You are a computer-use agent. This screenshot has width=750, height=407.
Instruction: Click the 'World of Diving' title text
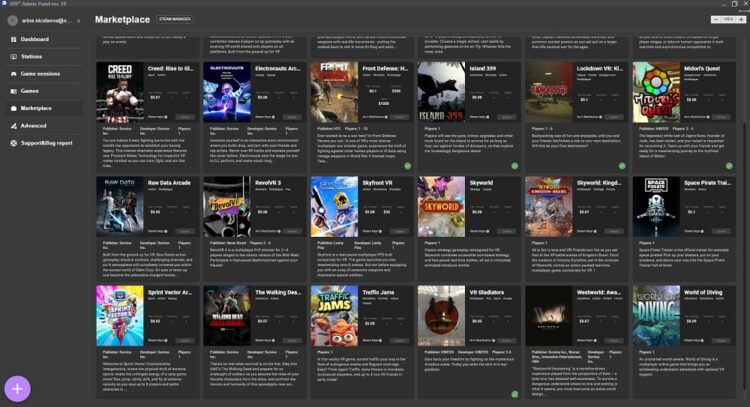pyautogui.click(x=703, y=292)
